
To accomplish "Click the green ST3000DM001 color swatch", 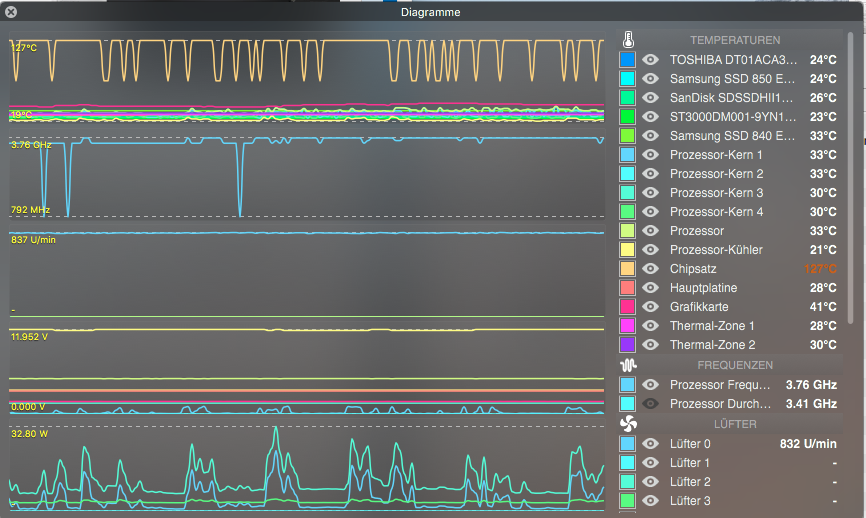I will pos(627,117).
